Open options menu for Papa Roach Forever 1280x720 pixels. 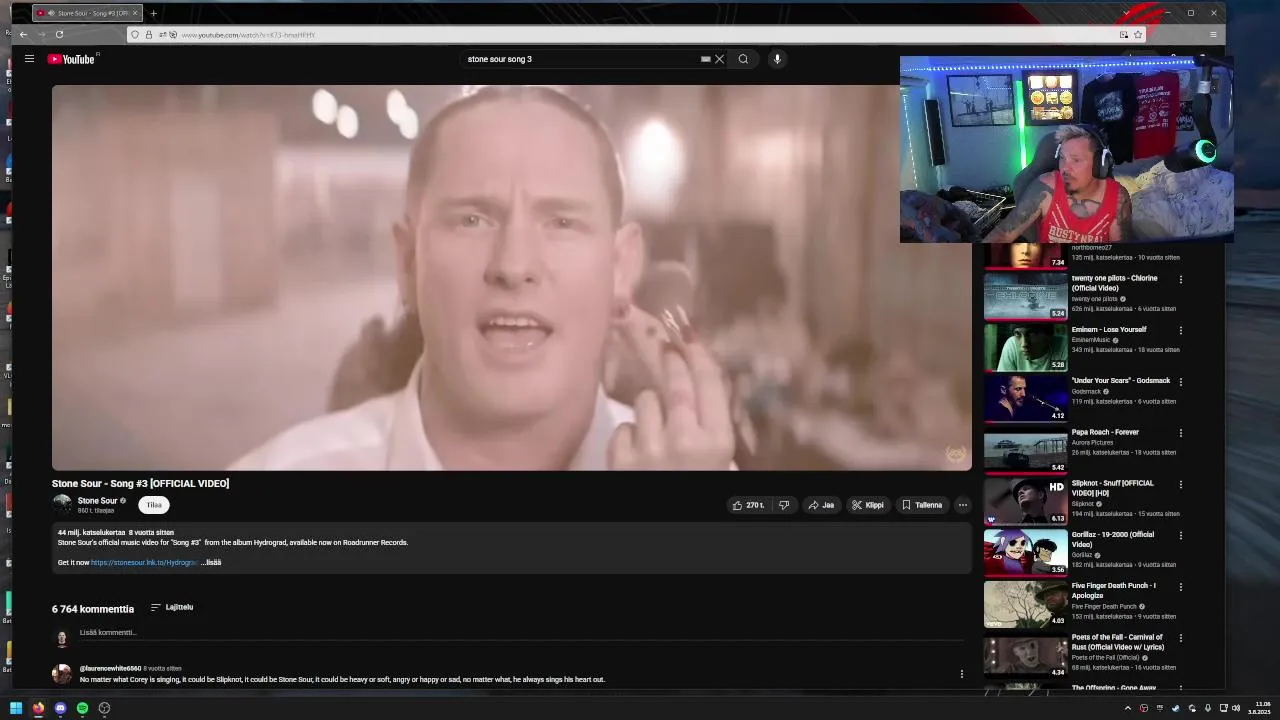click(x=1181, y=433)
